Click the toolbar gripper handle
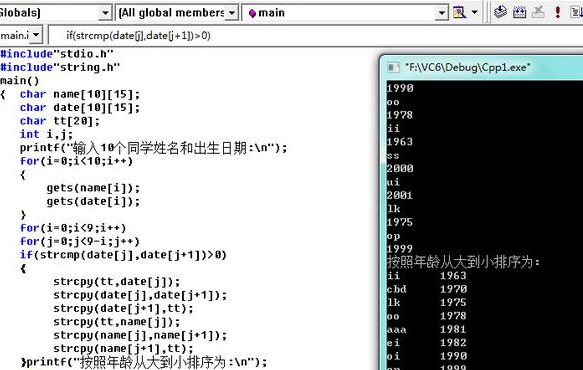Viewport: 583px width, 370px height. tap(487, 13)
